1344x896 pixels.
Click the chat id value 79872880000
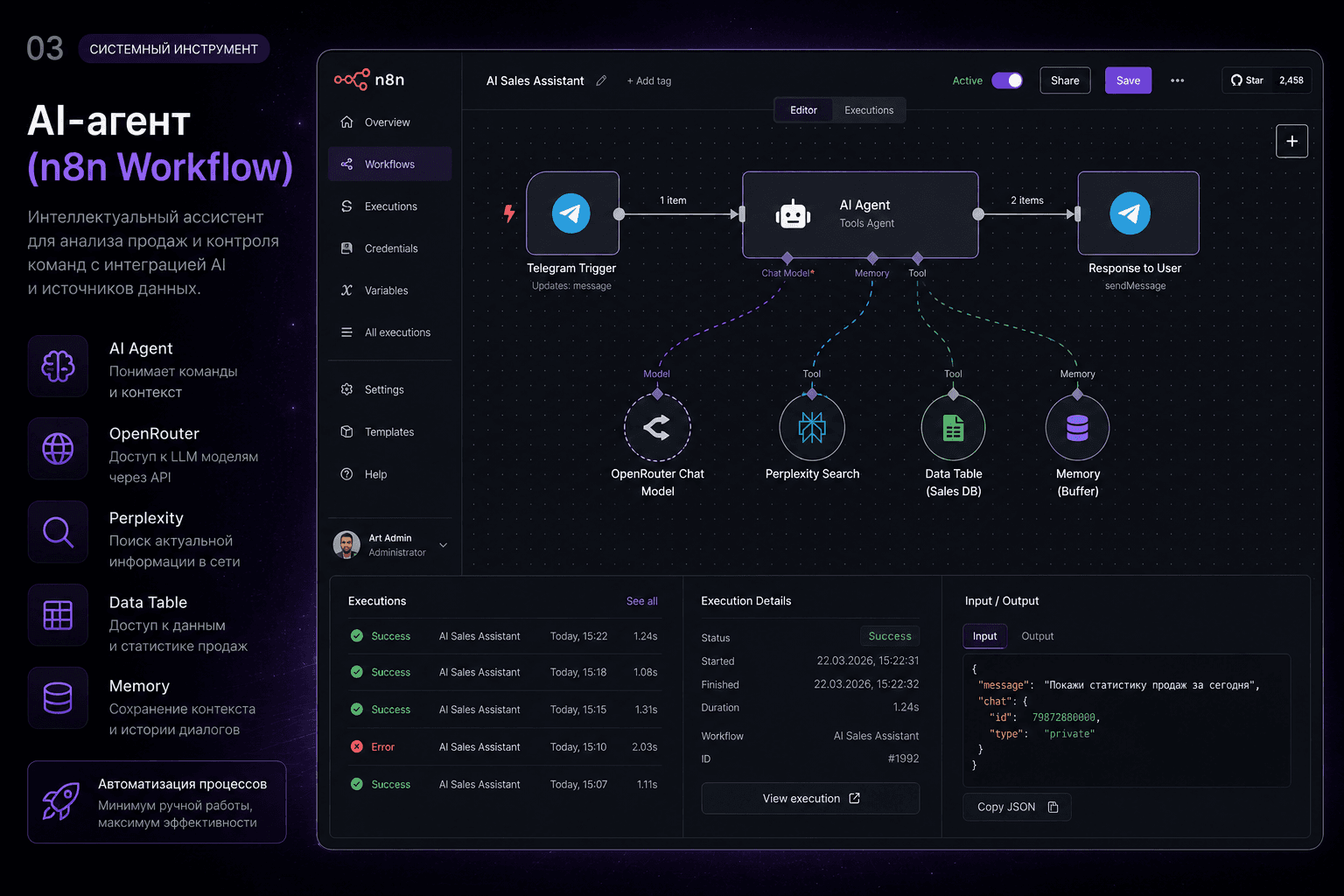[x=1064, y=717]
